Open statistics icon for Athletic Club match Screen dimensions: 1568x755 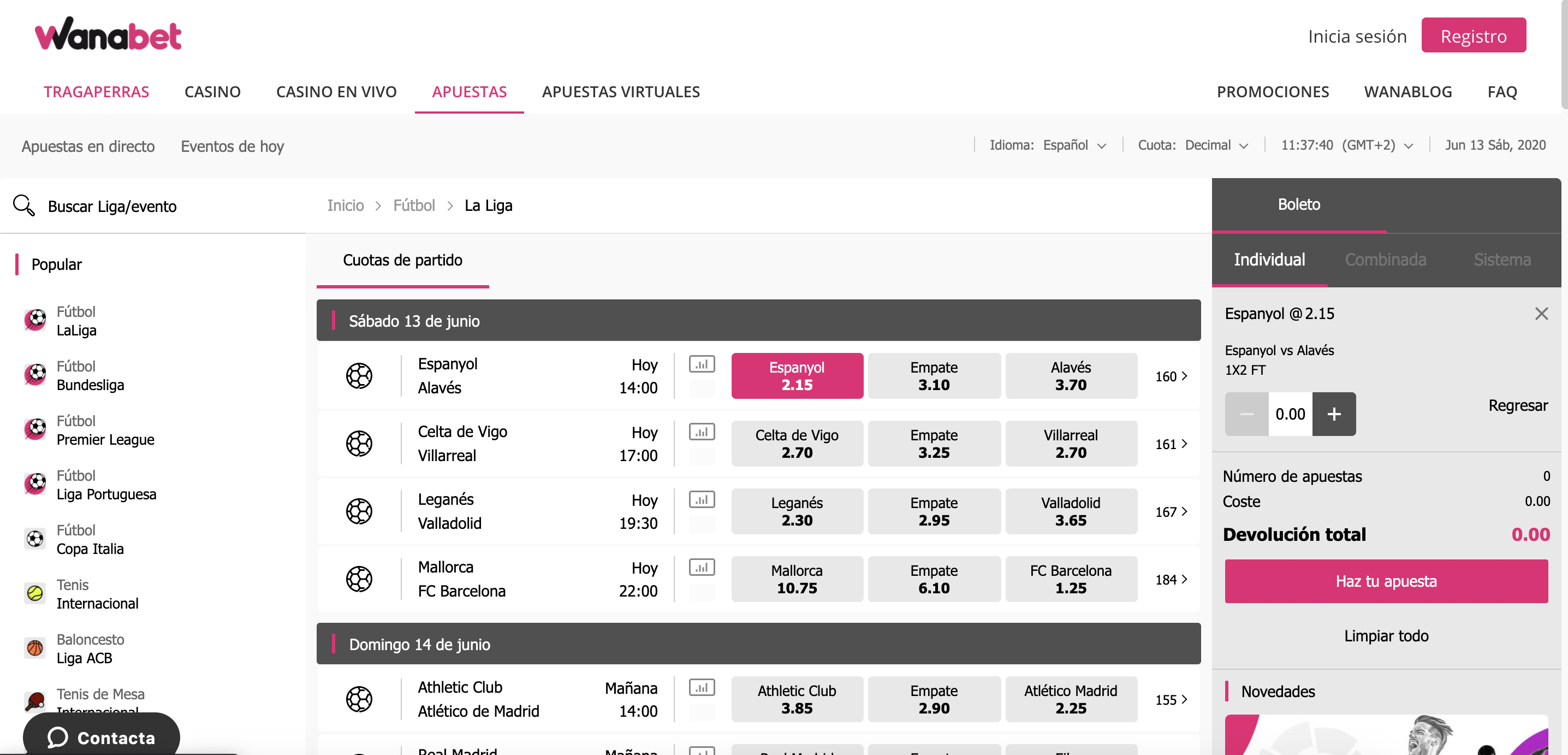pyautogui.click(x=702, y=687)
